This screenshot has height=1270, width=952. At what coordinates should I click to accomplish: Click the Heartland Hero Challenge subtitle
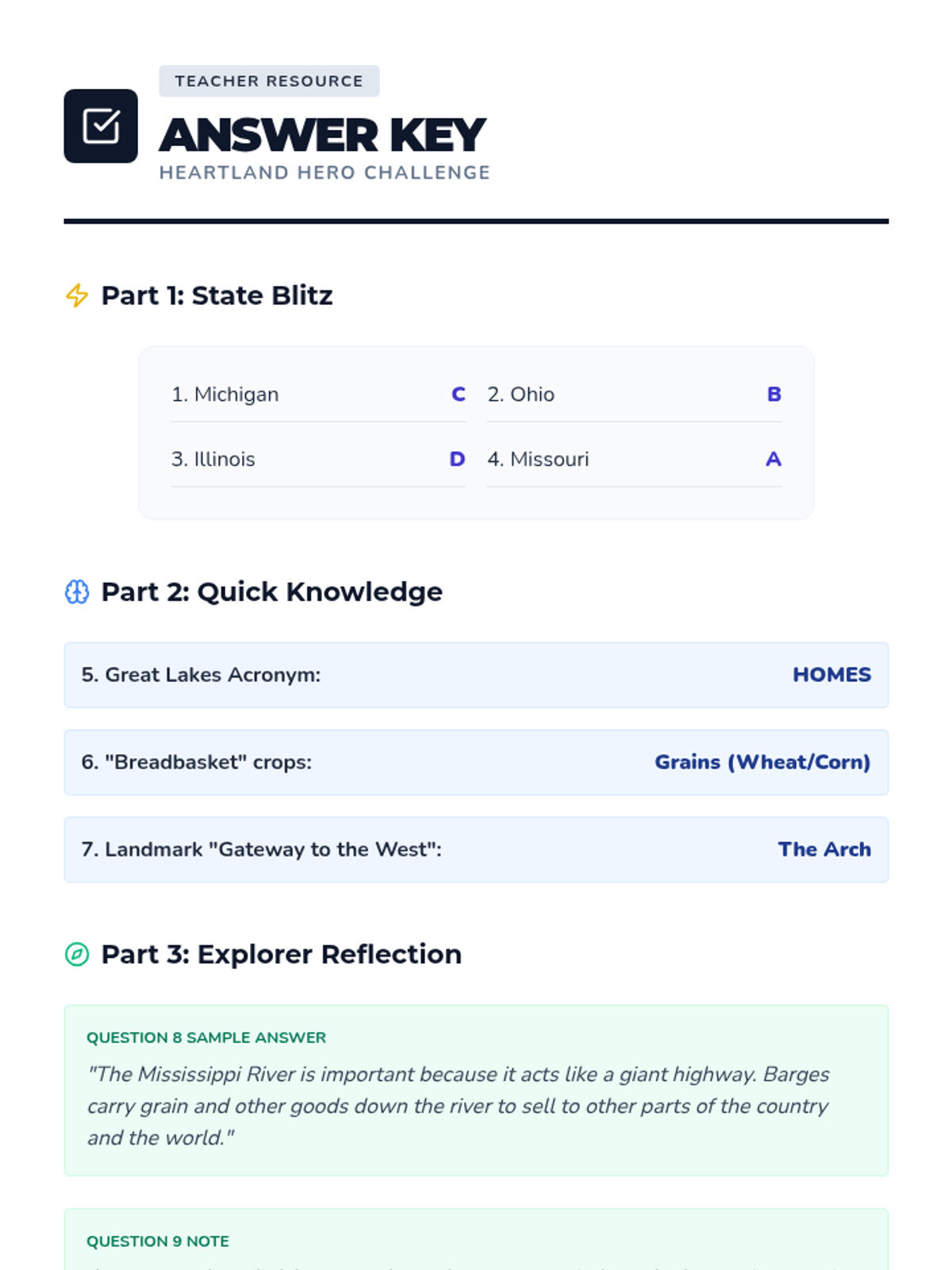click(324, 172)
